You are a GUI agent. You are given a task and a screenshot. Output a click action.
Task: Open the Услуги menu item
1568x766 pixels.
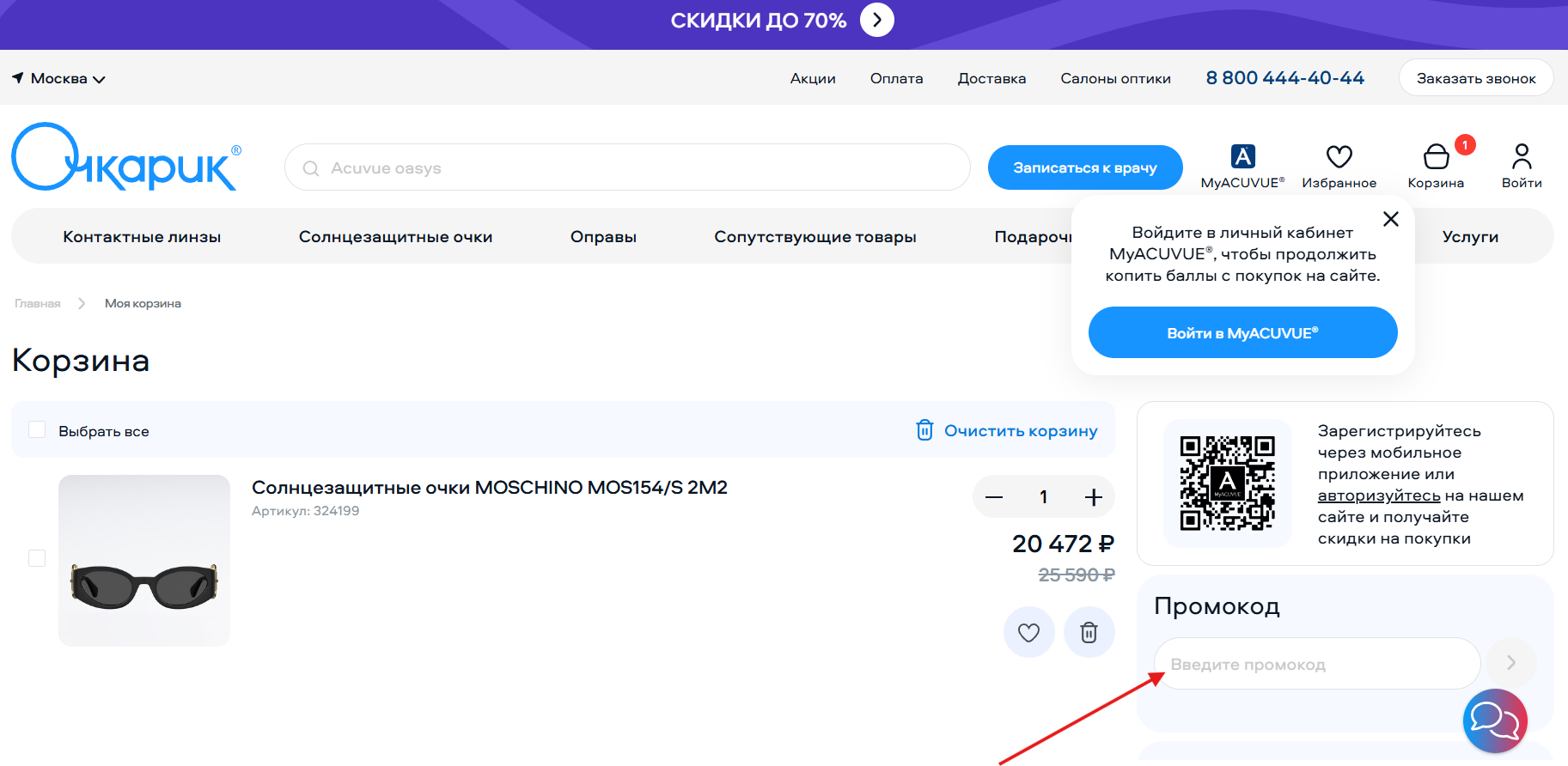1470,236
